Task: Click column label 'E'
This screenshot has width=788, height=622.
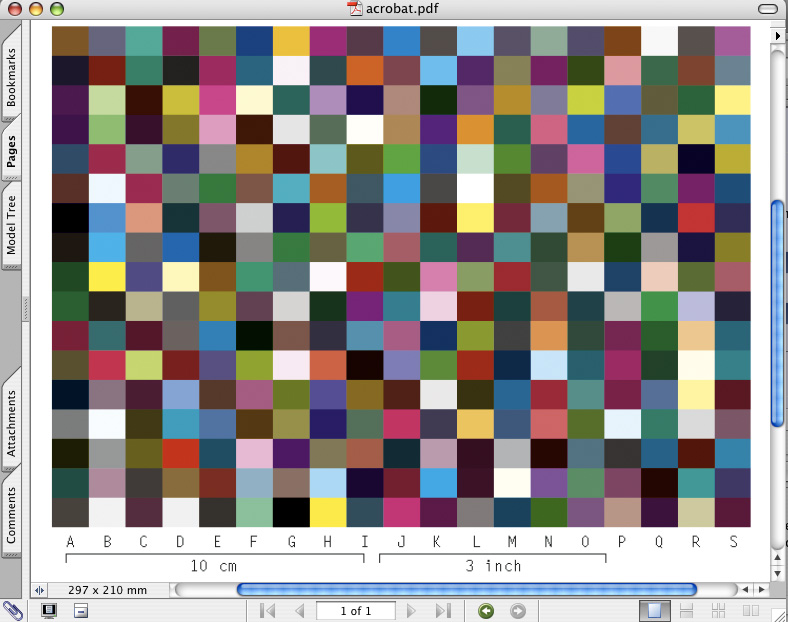Action: coord(217,542)
